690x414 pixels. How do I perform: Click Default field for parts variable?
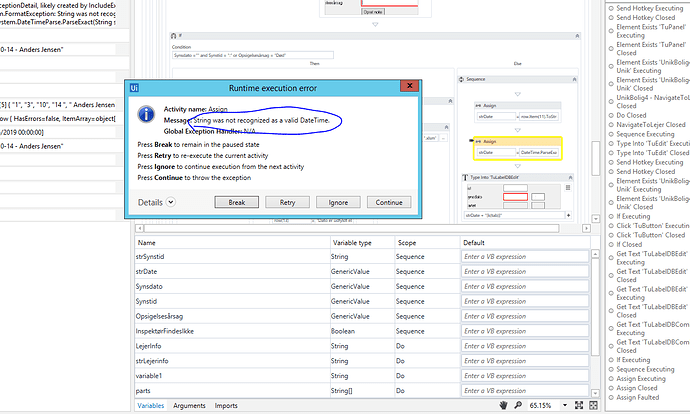tap(525, 391)
